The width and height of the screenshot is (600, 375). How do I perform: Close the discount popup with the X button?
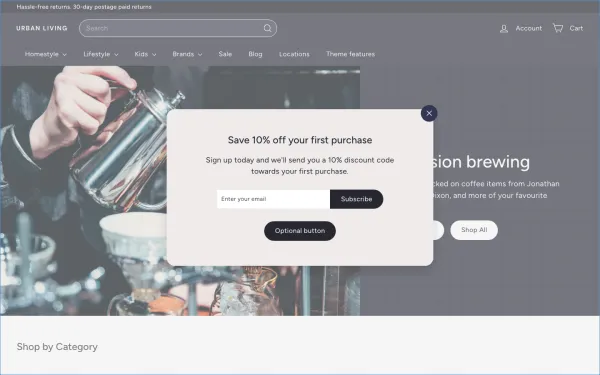coord(429,113)
